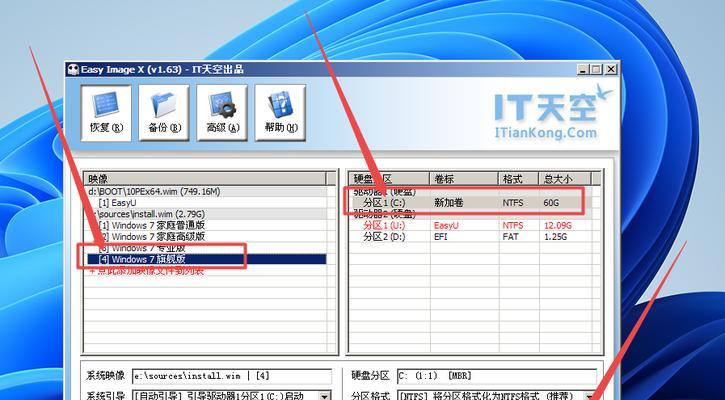Click the 卷标 column header

coord(464,178)
